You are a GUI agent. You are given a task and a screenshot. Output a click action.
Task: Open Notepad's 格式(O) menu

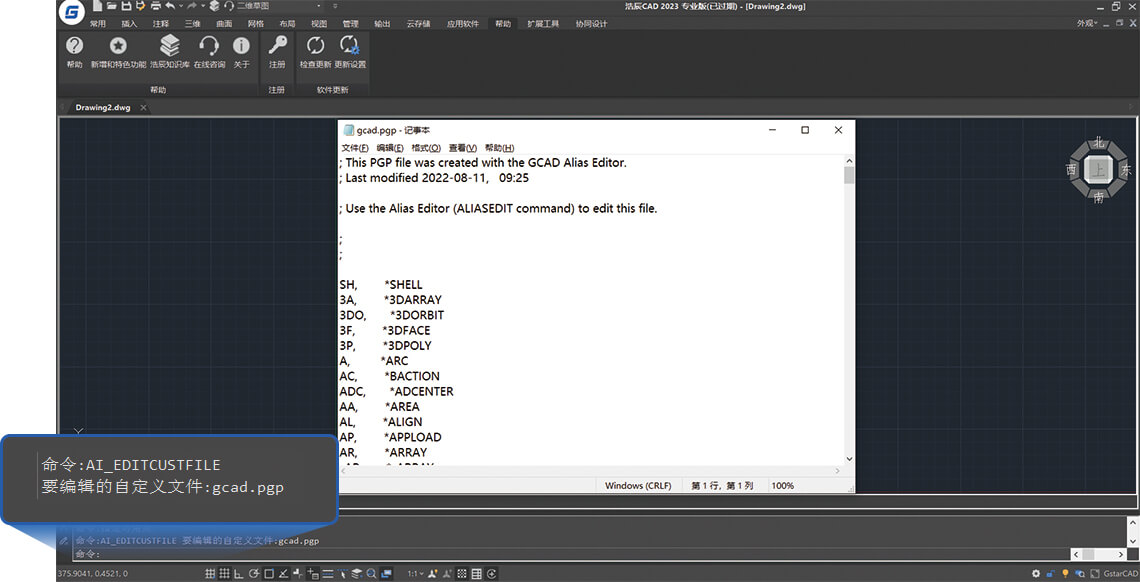[x=426, y=147]
